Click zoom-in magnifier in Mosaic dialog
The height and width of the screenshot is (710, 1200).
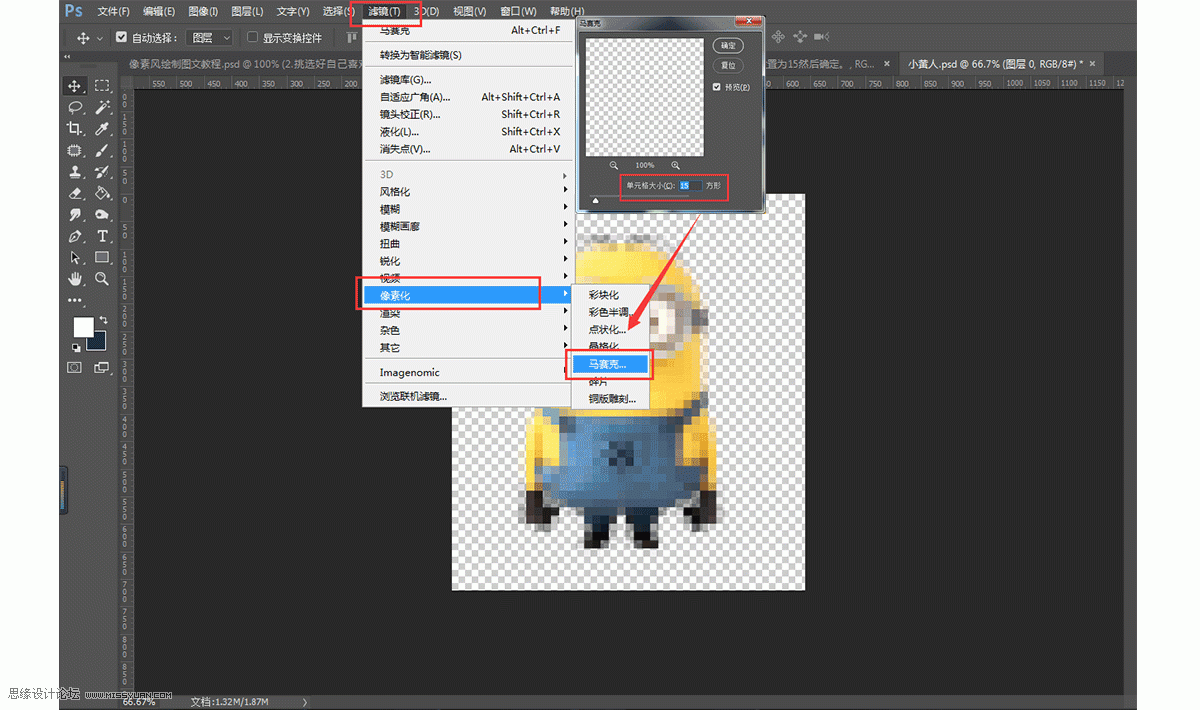pyautogui.click(x=676, y=165)
